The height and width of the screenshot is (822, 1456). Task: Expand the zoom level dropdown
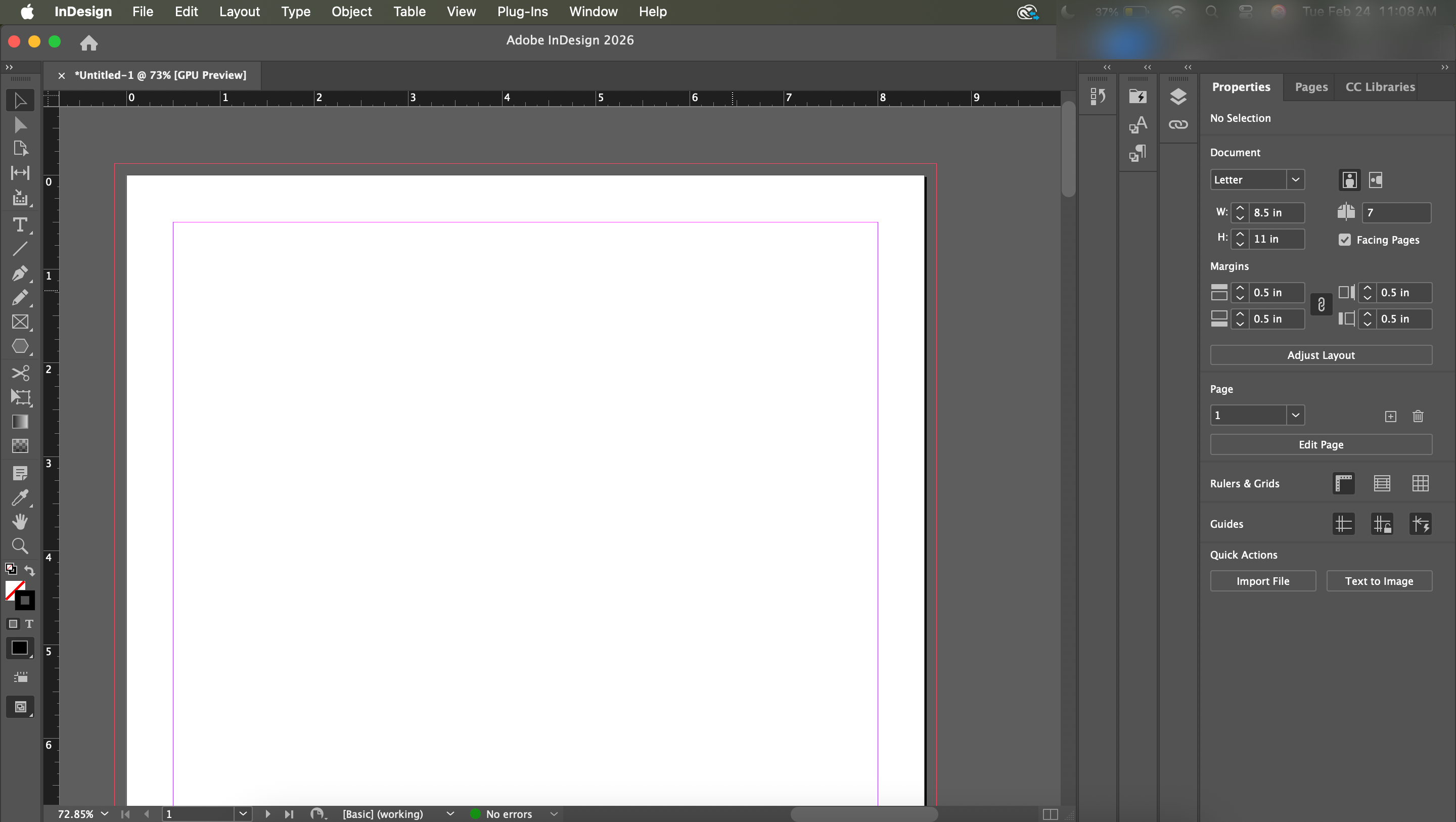pyautogui.click(x=105, y=813)
